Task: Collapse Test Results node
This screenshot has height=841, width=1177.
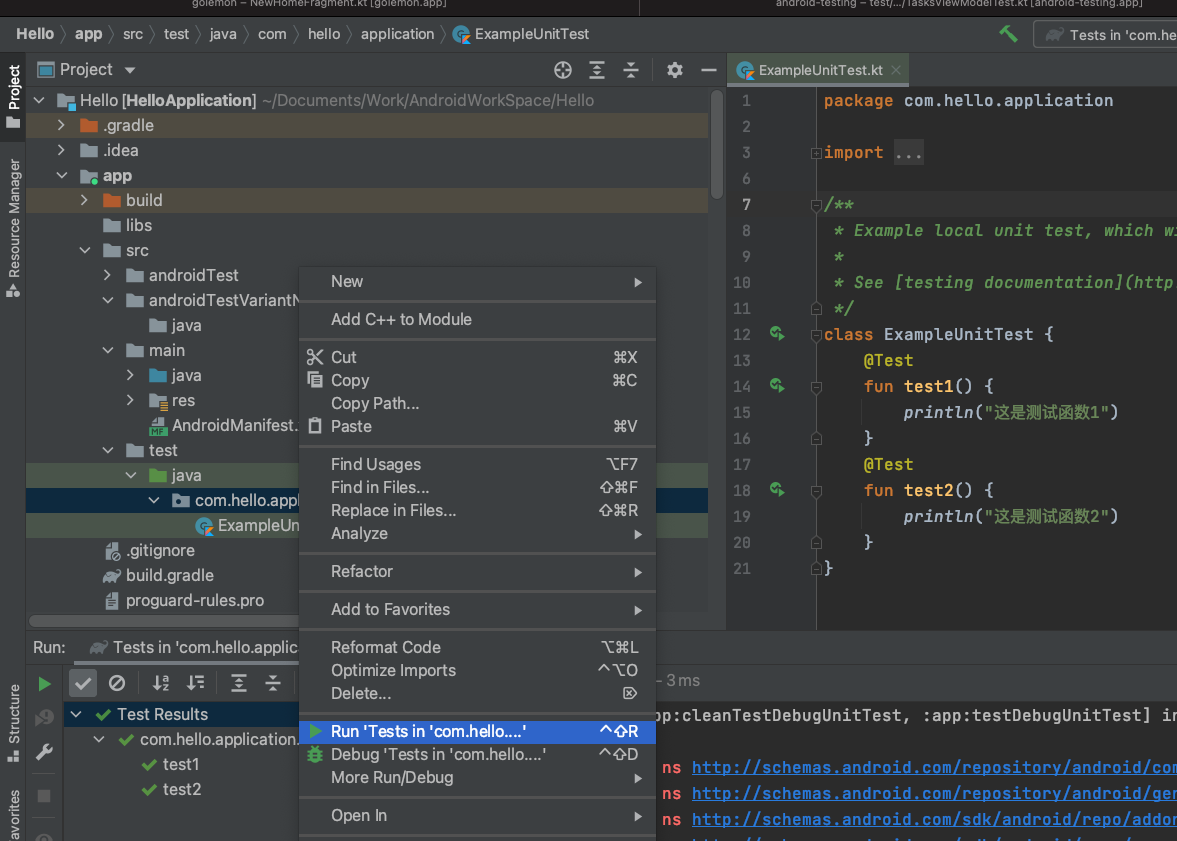Action: click(76, 715)
